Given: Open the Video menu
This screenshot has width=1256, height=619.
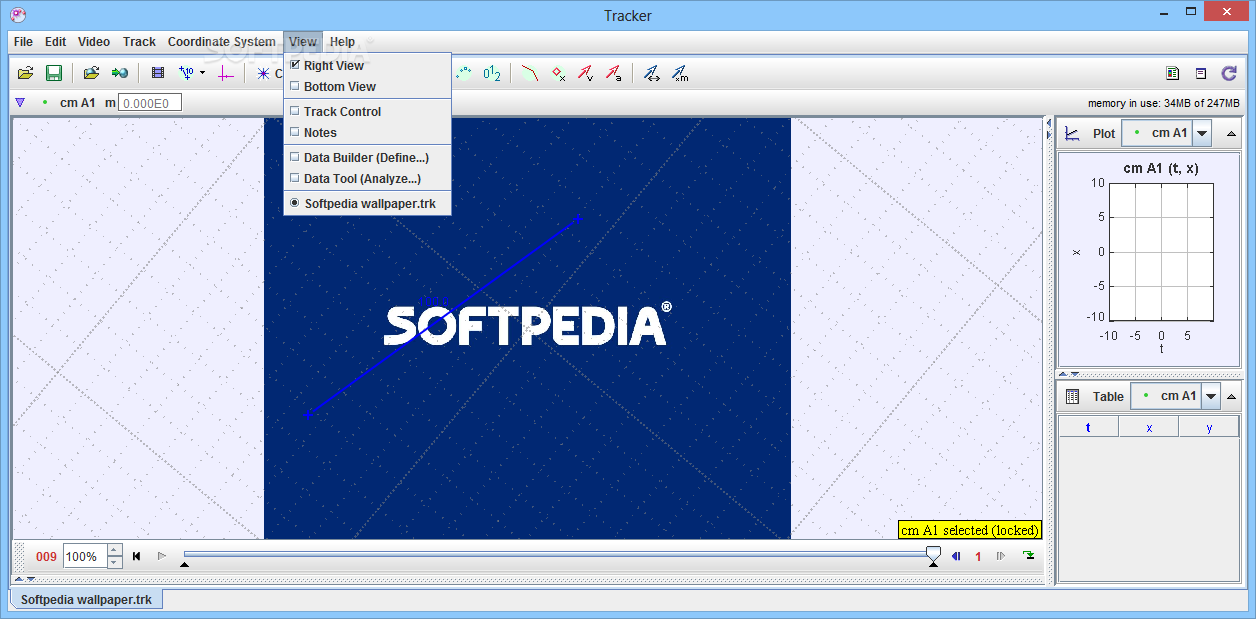Looking at the screenshot, I should [94, 42].
